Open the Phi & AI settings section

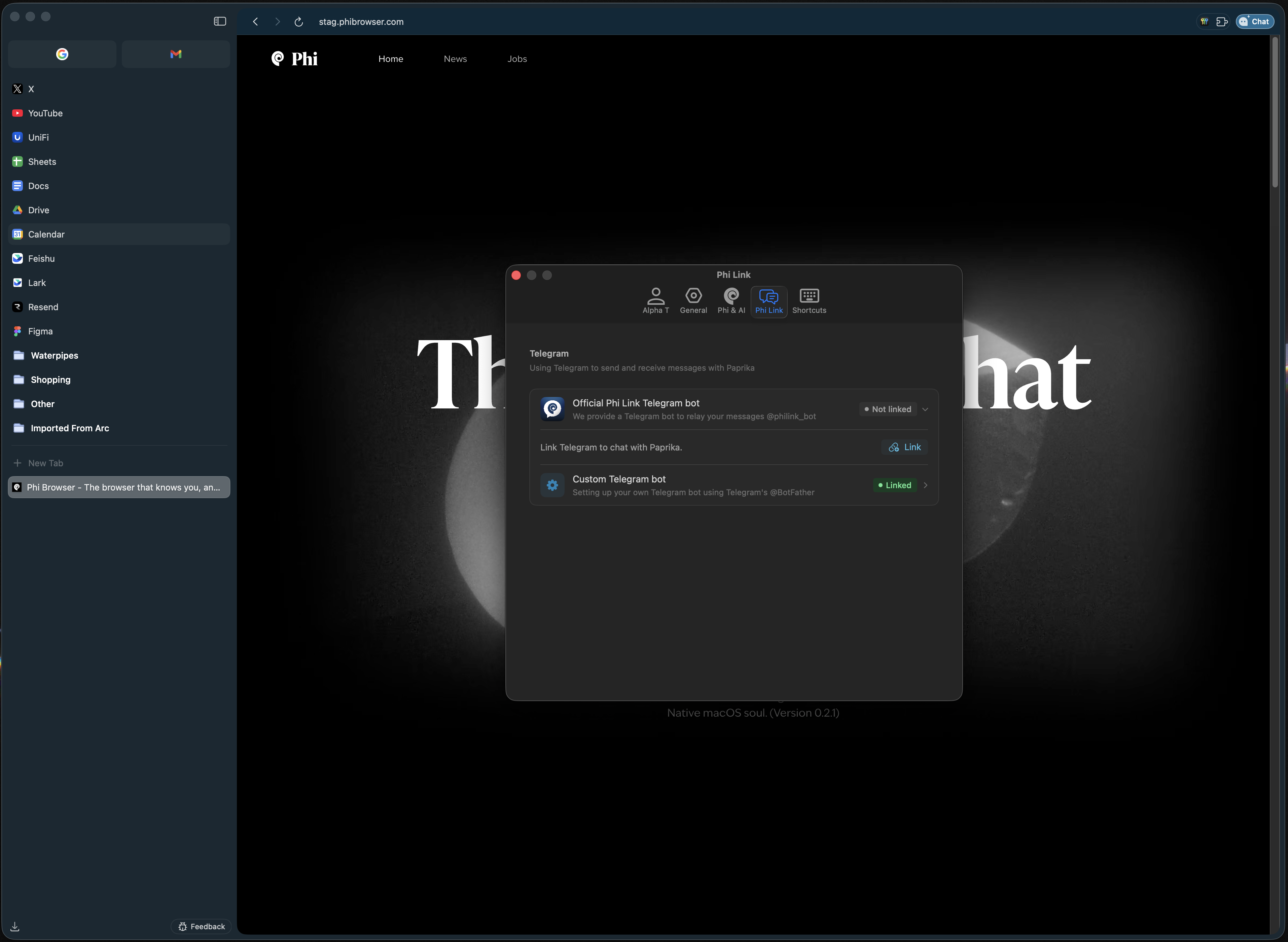tap(731, 301)
